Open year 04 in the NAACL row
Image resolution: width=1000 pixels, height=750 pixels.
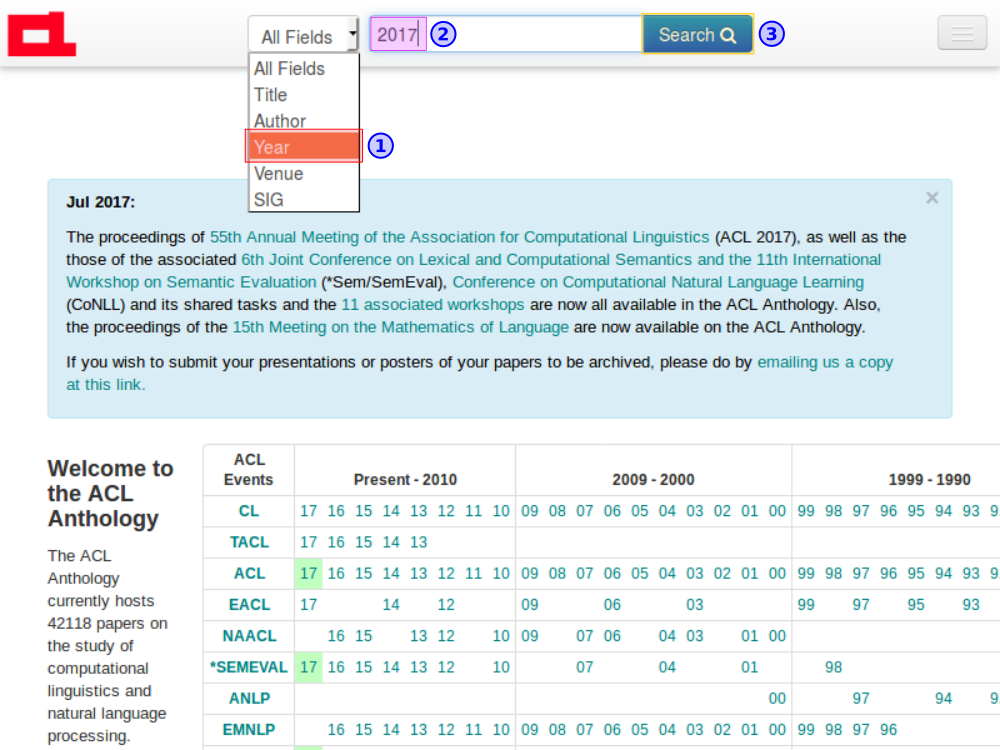(667, 636)
